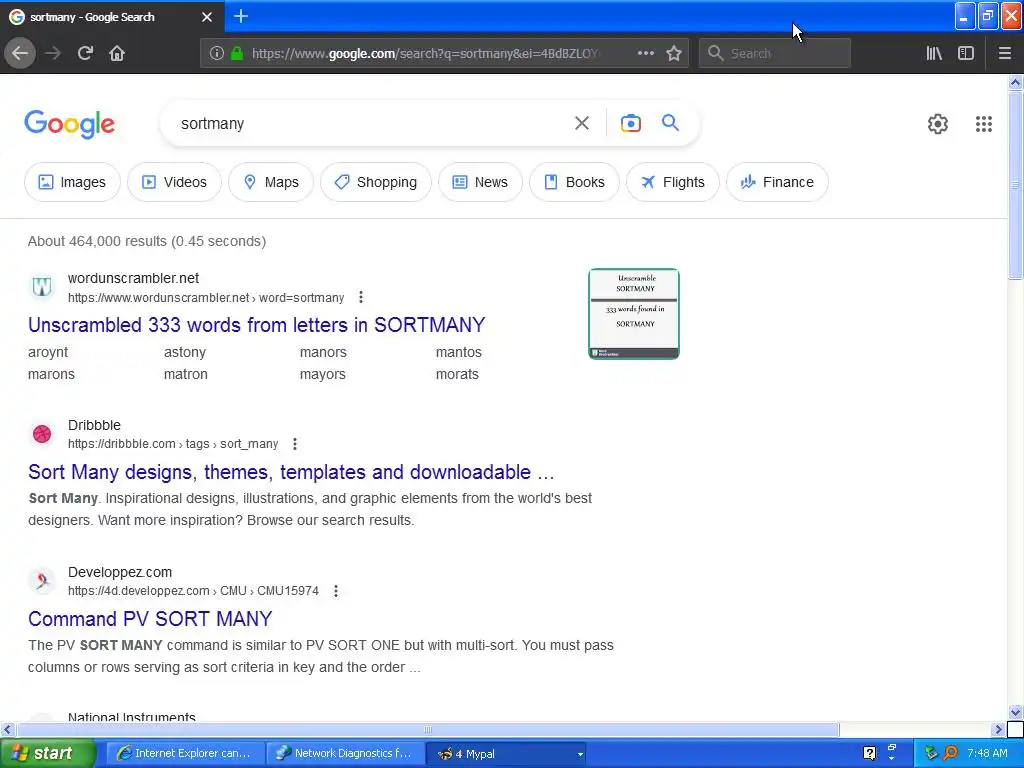Screen dimensions: 1024x768
Task: Switch to the Maps results
Action: [x=271, y=182]
